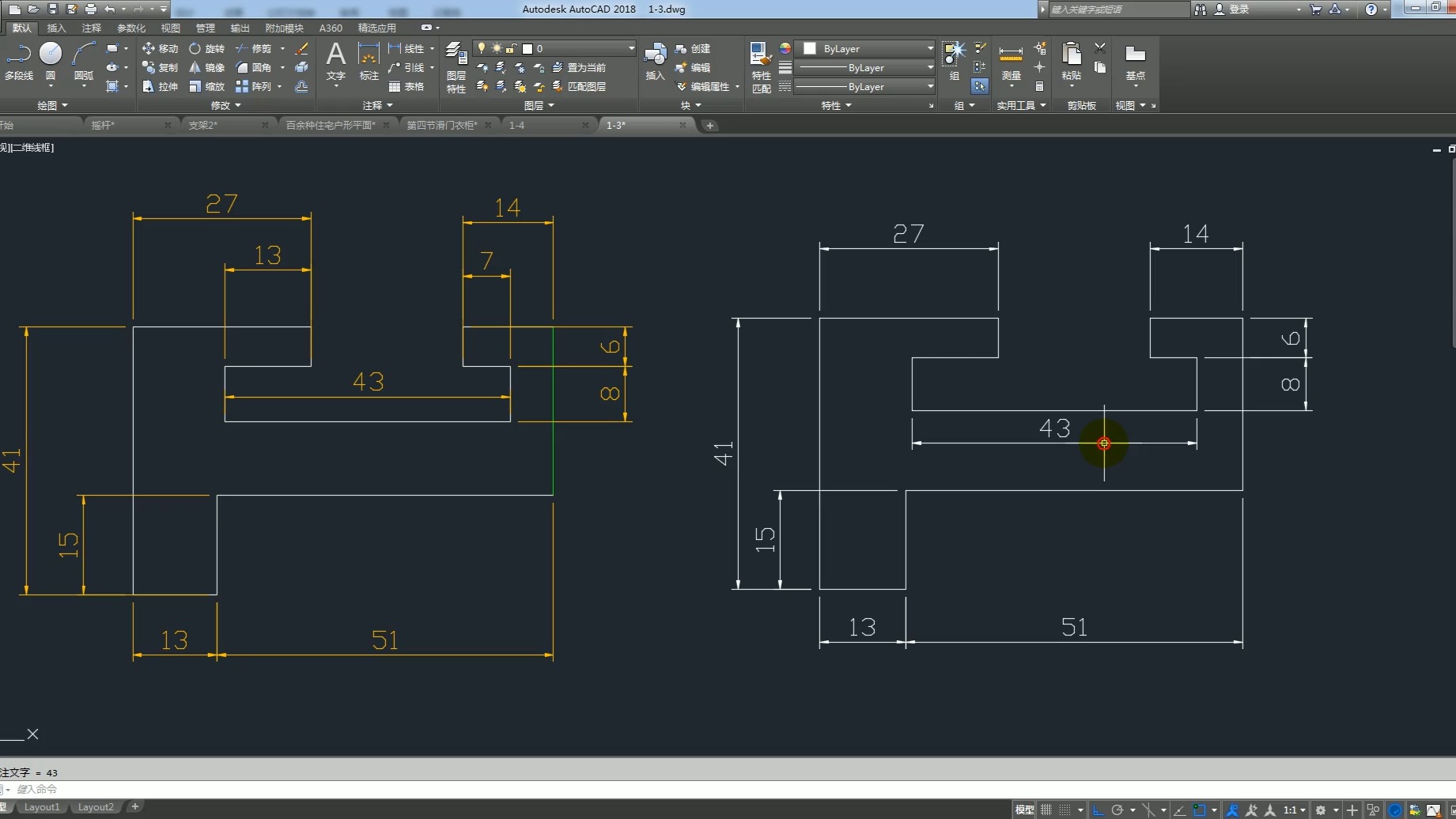Activate the Move (移动) tool

pos(160,49)
